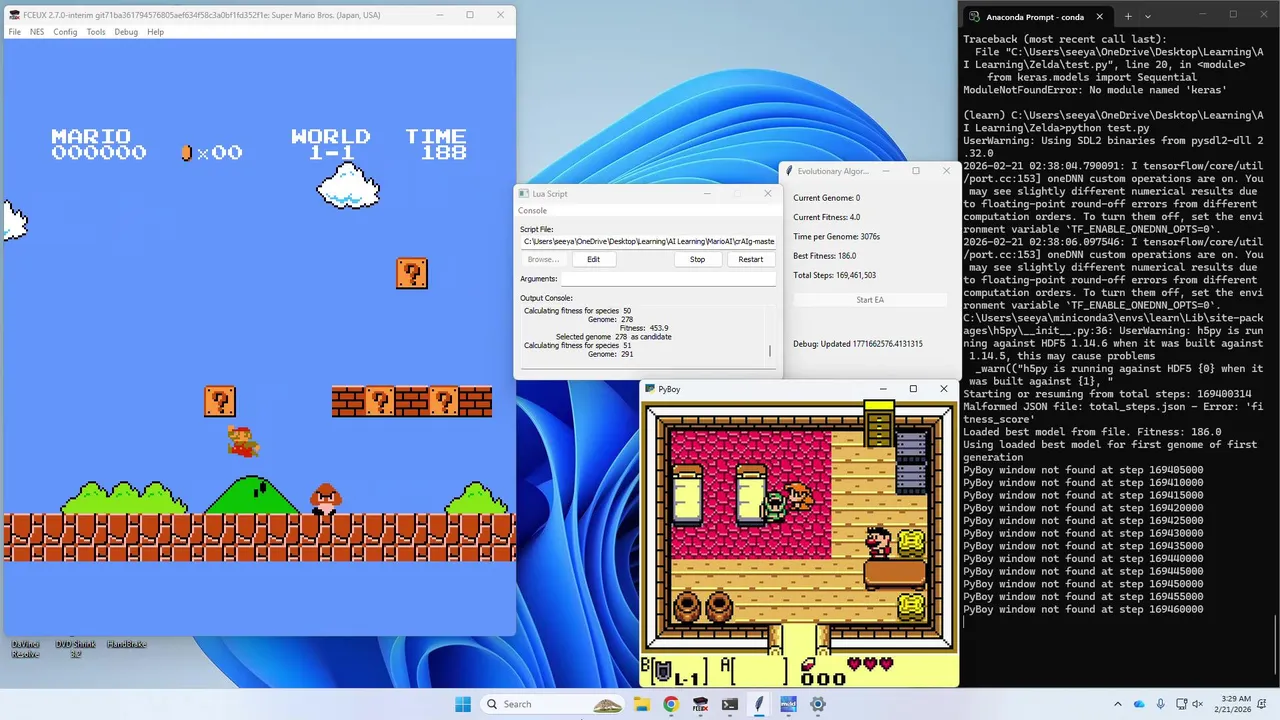Click the Evolutionary Algorithm window feather icon
This screenshot has width=1280, height=720.
click(x=788, y=171)
